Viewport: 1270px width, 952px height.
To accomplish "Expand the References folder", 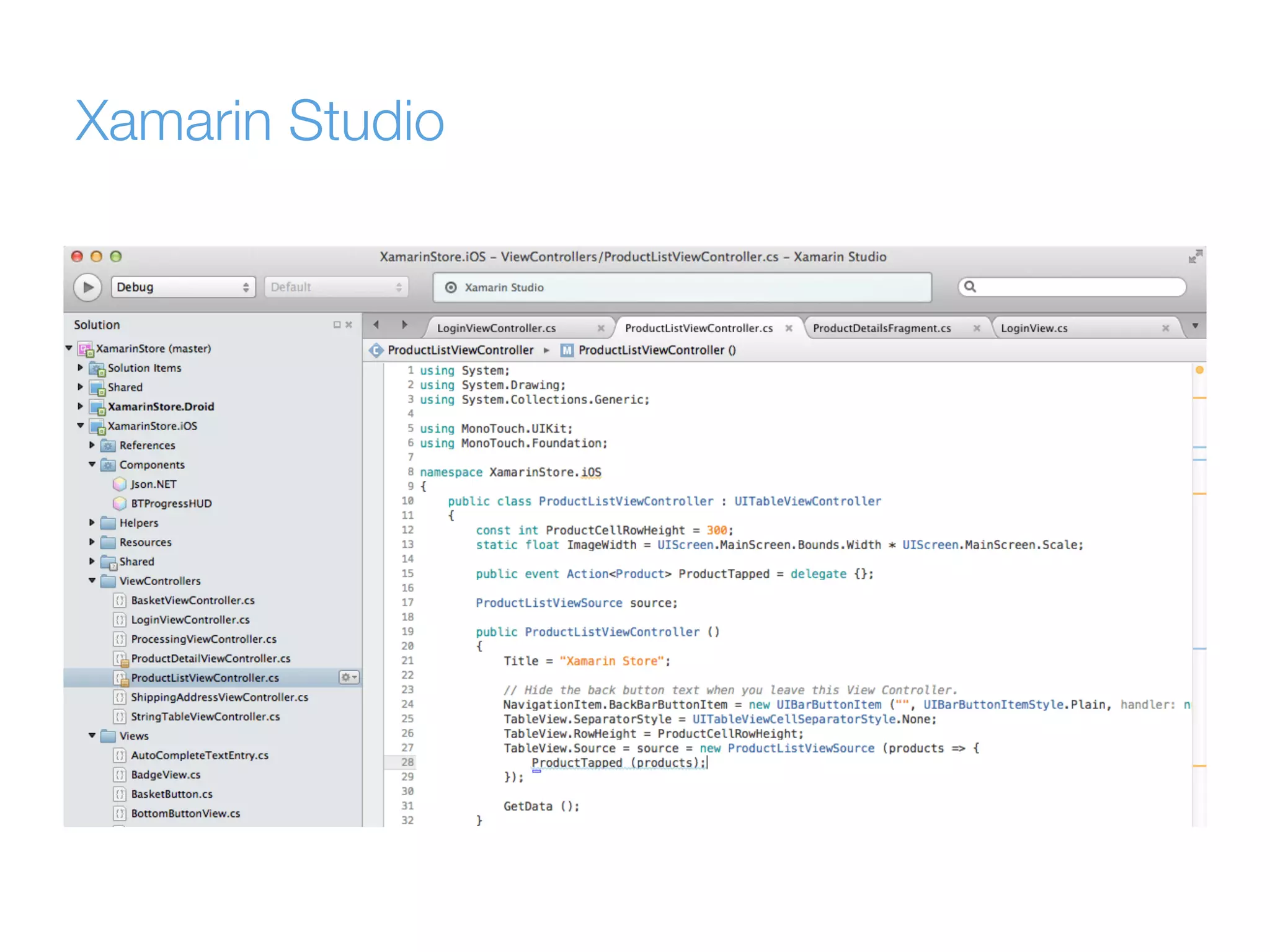I will [x=92, y=445].
